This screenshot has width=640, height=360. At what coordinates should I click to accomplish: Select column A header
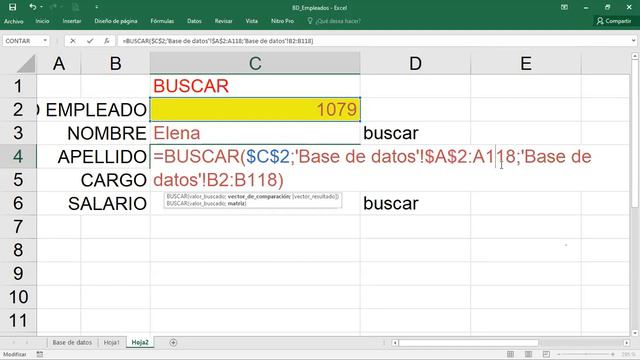tap(59, 64)
